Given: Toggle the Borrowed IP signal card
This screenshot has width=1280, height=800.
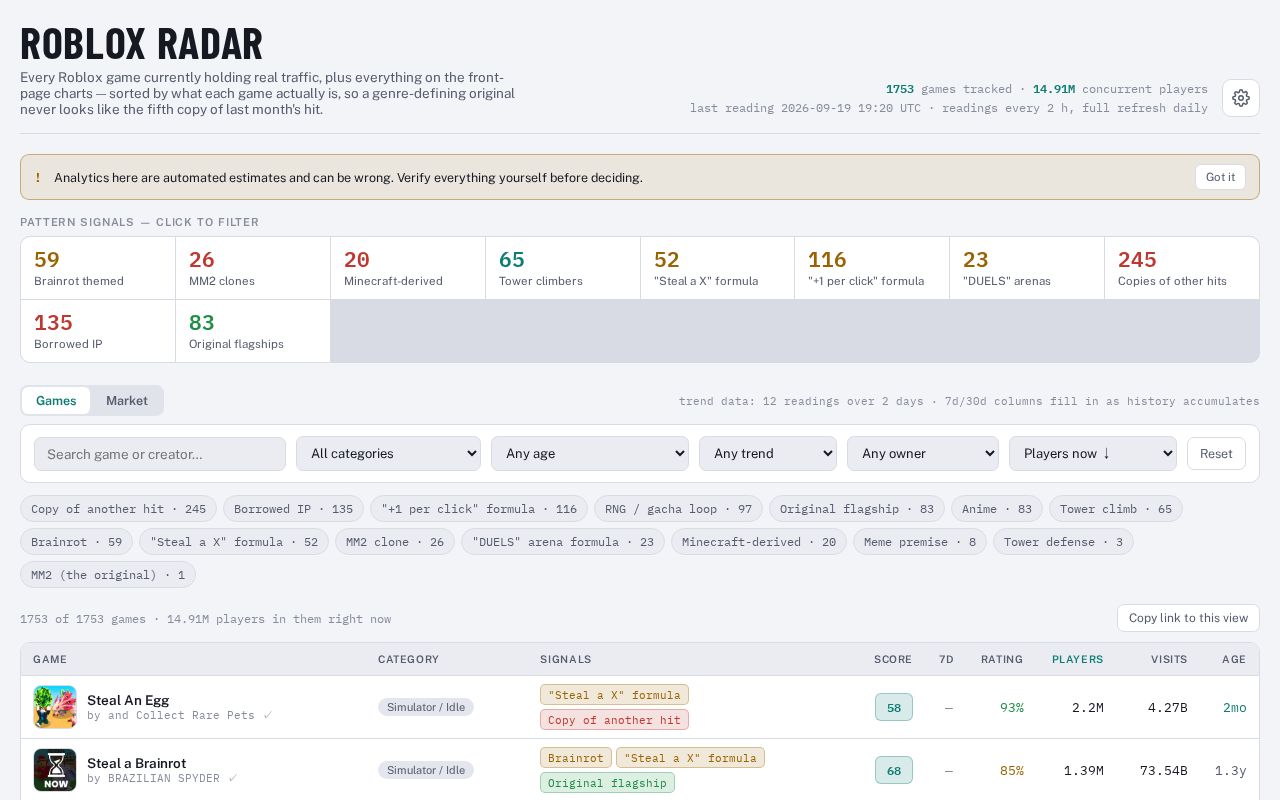Looking at the screenshot, I should click(98, 331).
